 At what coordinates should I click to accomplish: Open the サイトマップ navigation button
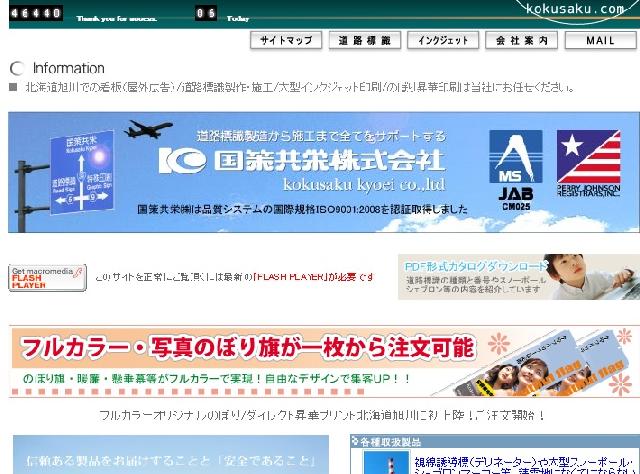[286, 40]
